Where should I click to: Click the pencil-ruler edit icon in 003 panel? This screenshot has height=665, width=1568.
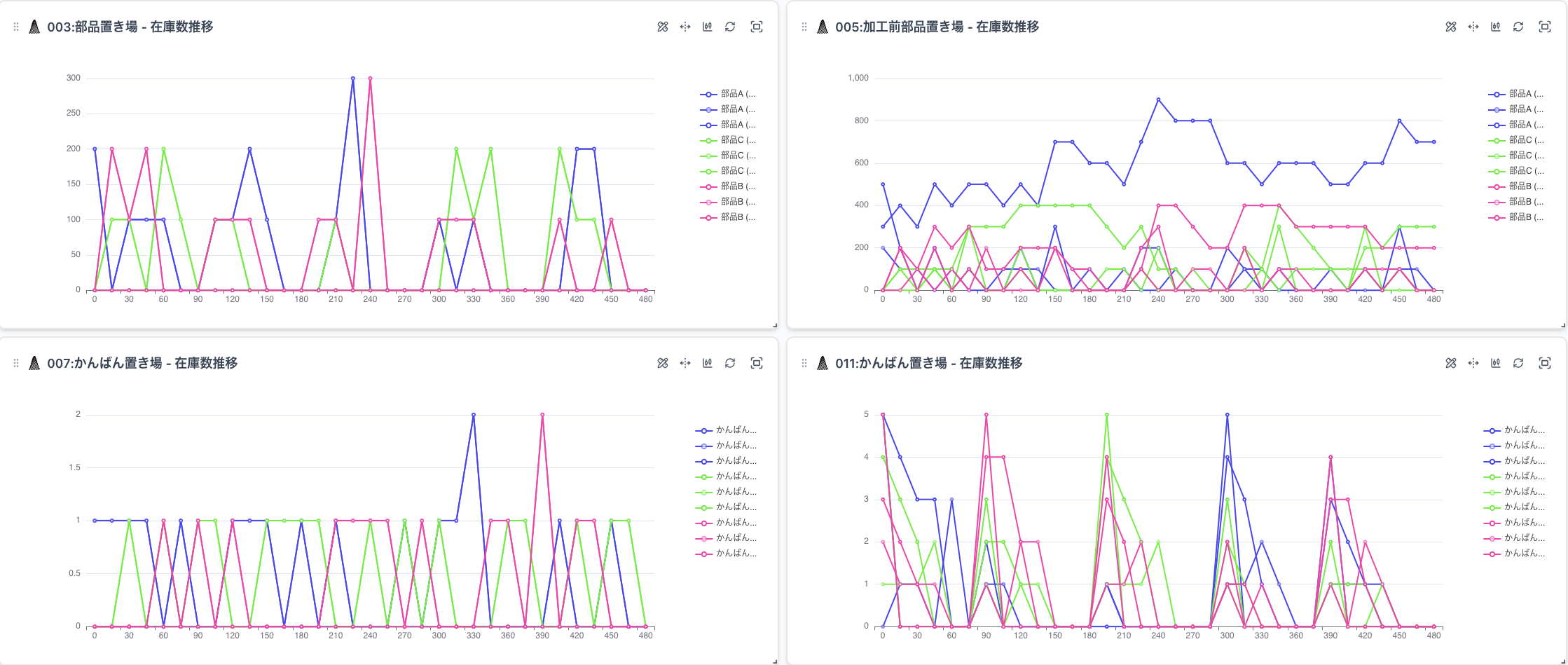(662, 27)
